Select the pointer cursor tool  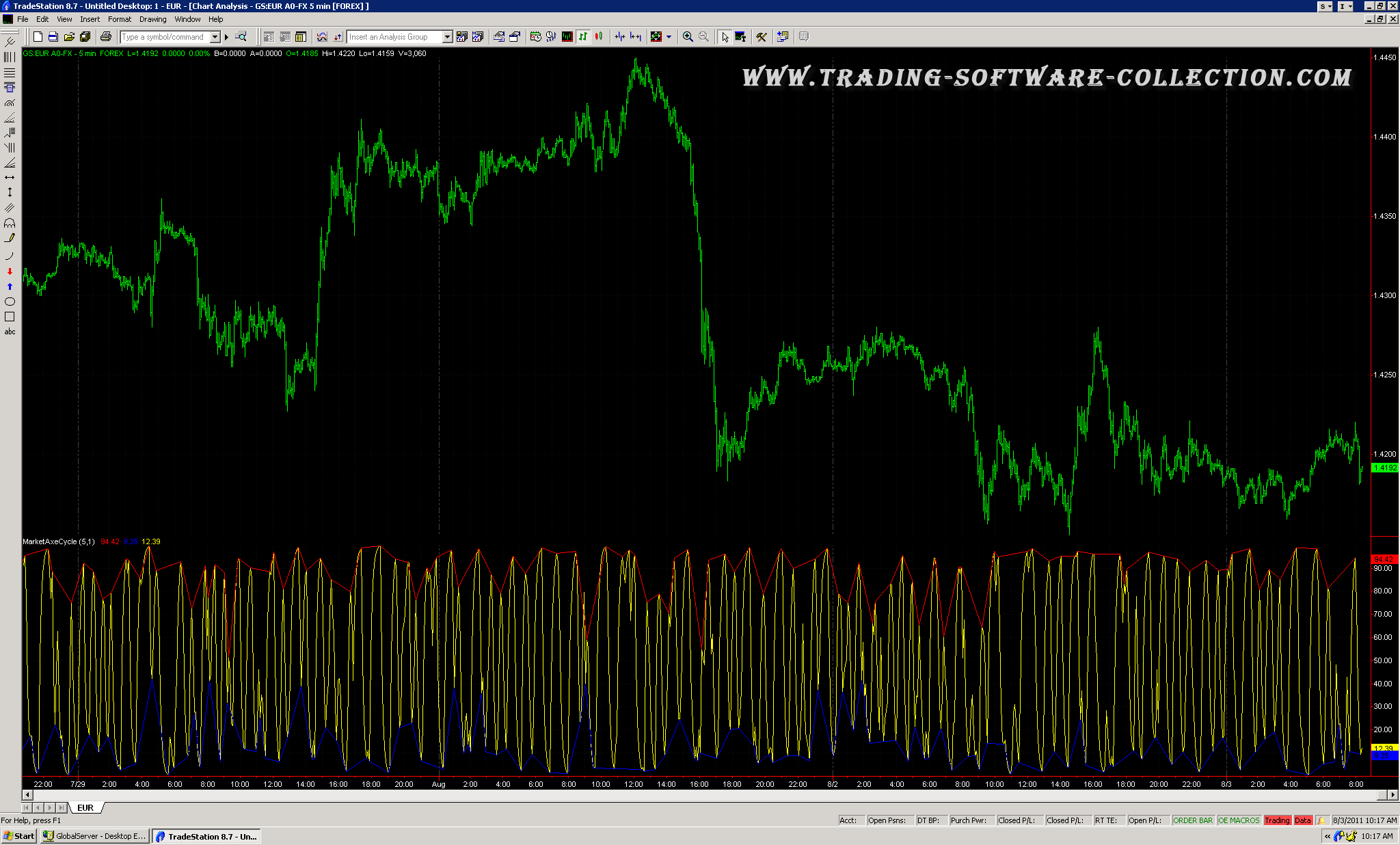click(x=725, y=37)
